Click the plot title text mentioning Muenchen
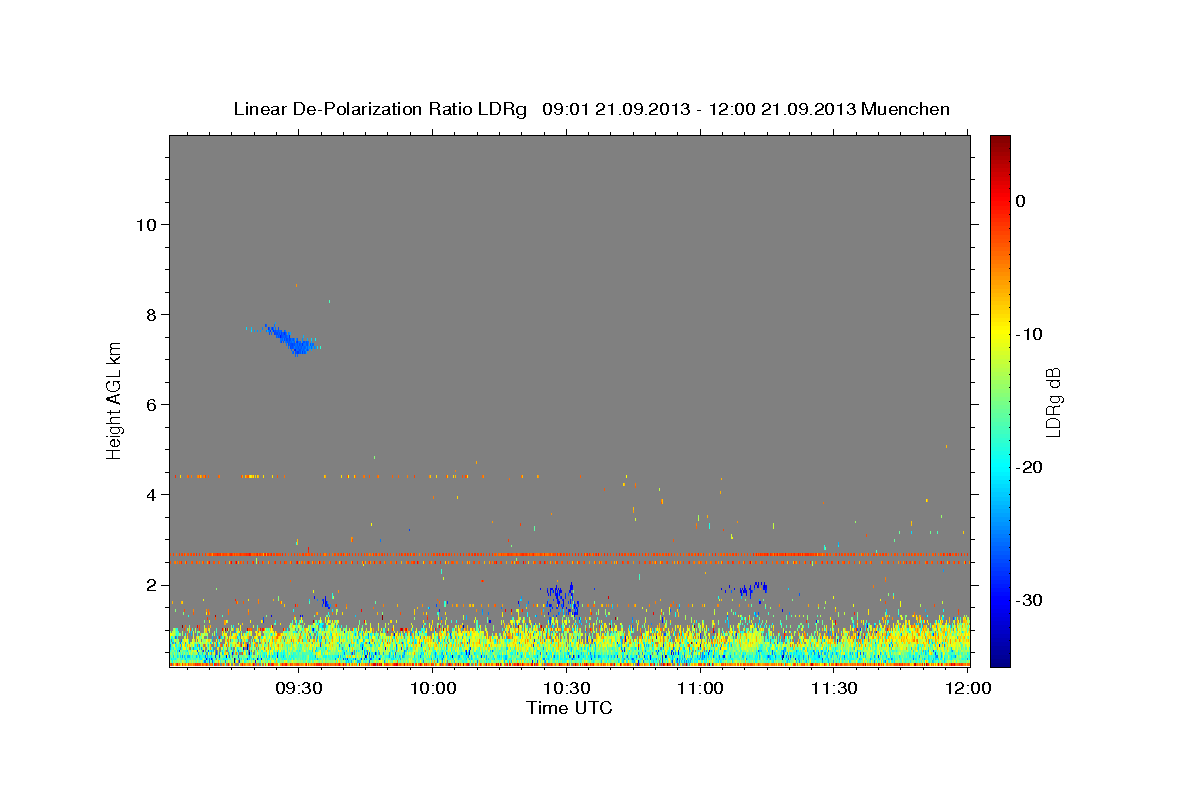This screenshot has height=800, width=1200. click(x=591, y=109)
